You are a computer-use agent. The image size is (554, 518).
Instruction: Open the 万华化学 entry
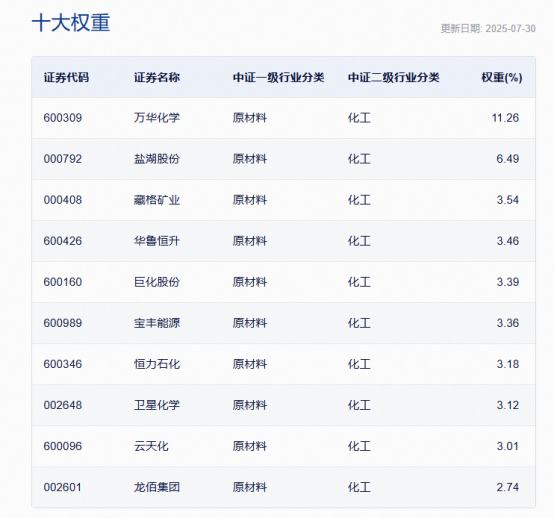(x=157, y=118)
